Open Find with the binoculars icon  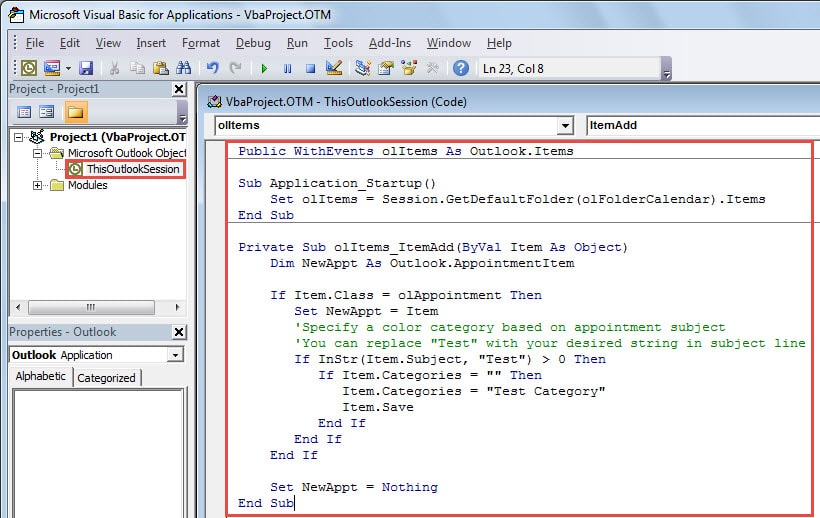184,68
